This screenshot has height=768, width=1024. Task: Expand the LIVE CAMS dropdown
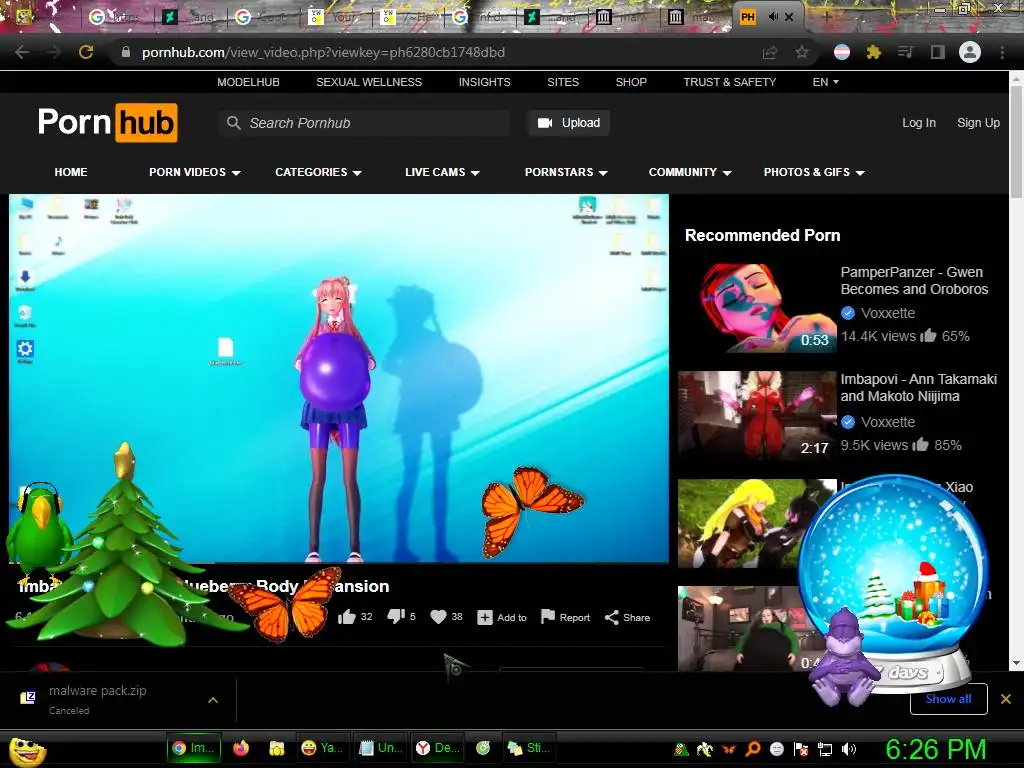pyautogui.click(x=442, y=172)
